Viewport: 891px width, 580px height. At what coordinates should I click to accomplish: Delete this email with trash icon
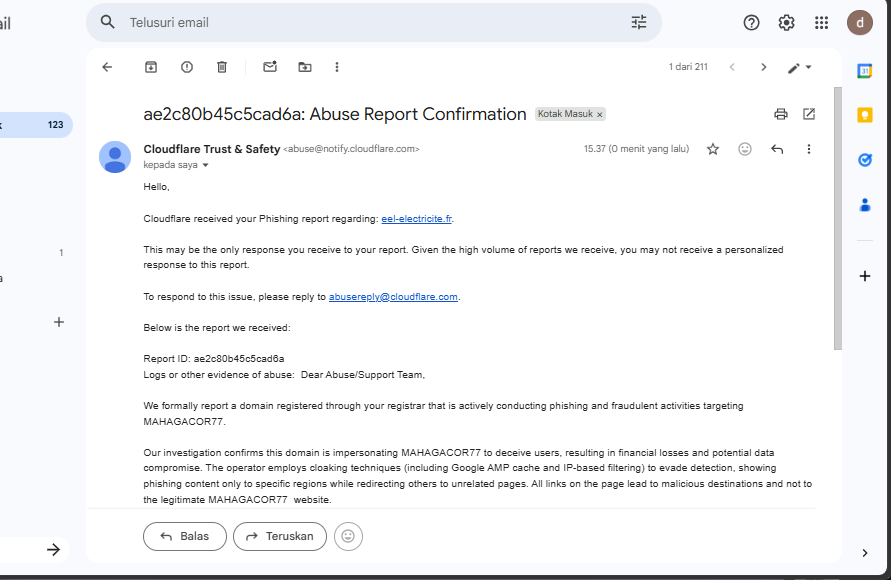(222, 67)
